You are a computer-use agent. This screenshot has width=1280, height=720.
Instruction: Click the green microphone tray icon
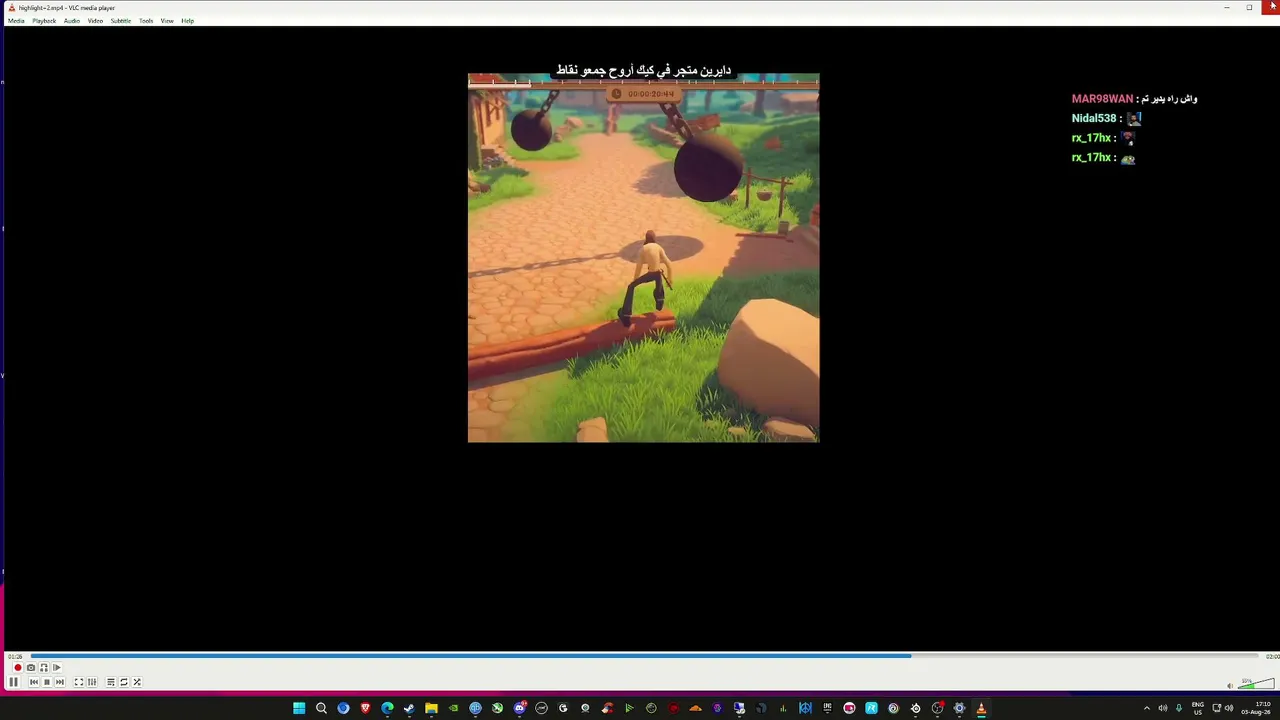tap(1178, 708)
